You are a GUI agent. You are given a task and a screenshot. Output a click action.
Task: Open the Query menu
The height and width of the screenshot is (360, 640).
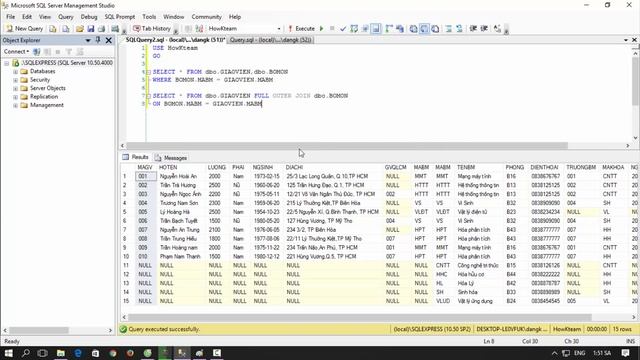coord(65,17)
